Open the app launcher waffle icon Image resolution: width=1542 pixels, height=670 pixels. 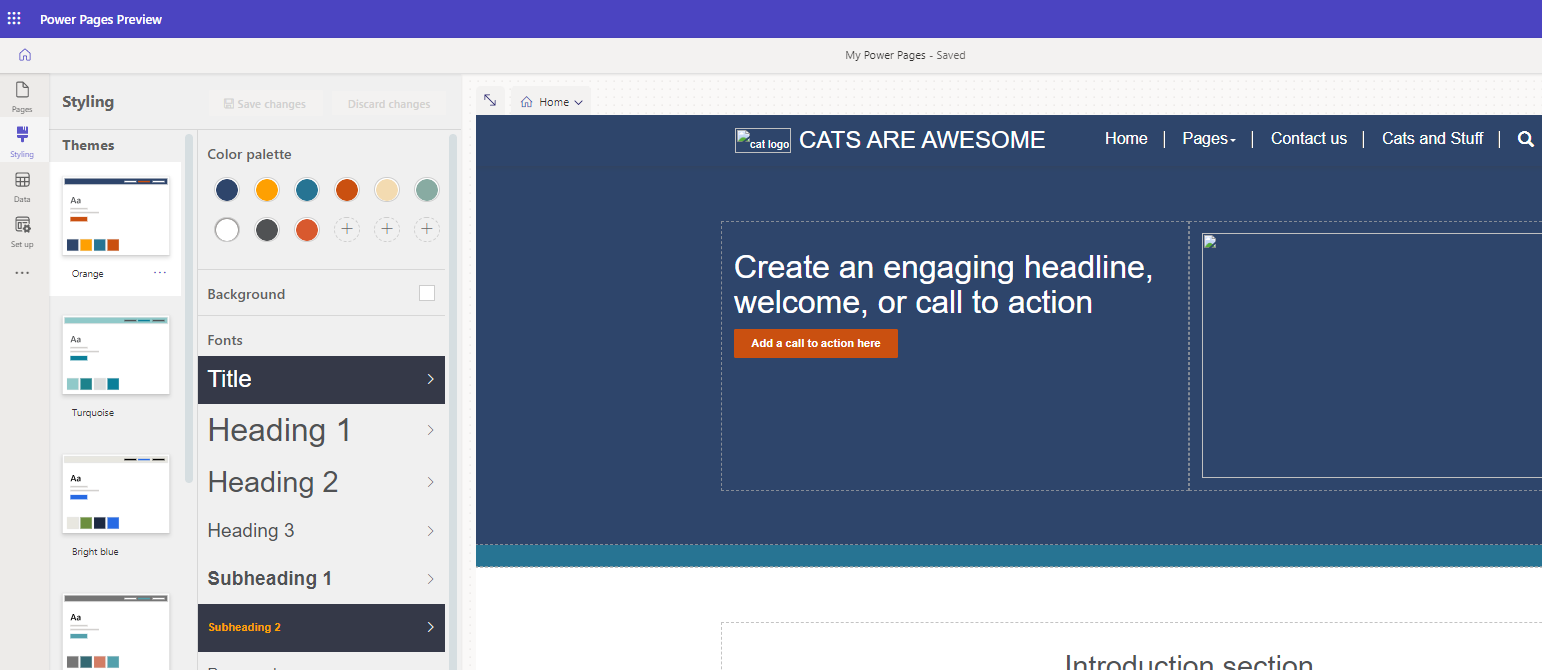(14, 19)
